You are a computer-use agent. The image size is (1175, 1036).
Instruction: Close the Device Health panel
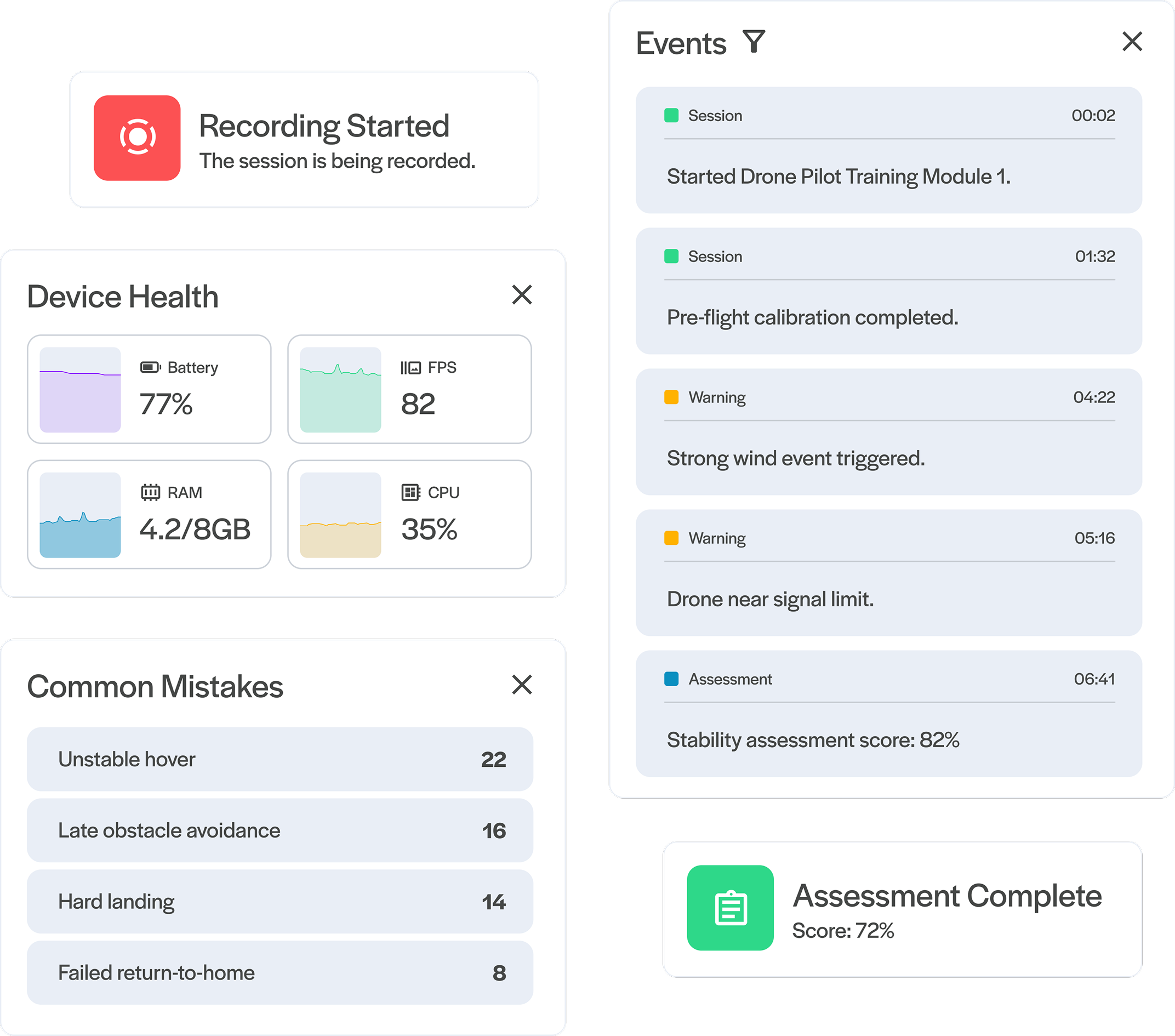(521, 295)
